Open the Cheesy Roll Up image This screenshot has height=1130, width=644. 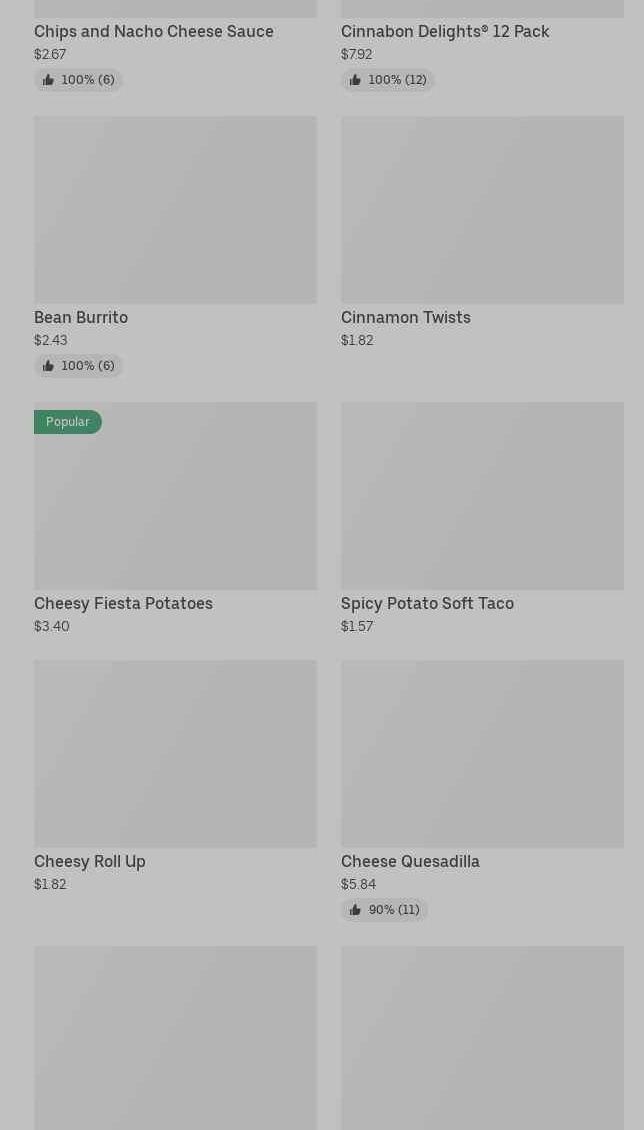(175, 754)
